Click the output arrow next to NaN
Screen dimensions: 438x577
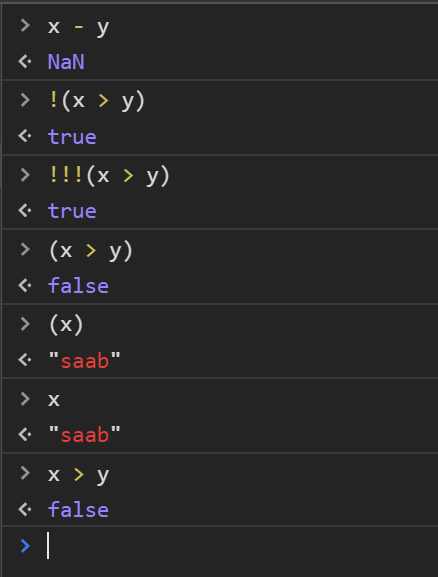[x=25, y=61]
